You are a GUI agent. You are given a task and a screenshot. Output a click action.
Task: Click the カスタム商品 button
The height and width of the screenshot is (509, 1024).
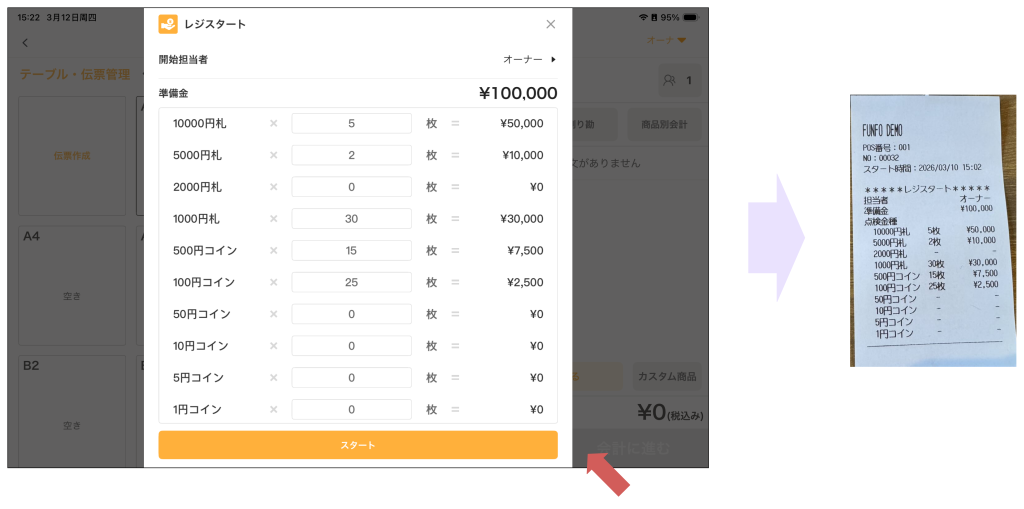[x=667, y=377]
